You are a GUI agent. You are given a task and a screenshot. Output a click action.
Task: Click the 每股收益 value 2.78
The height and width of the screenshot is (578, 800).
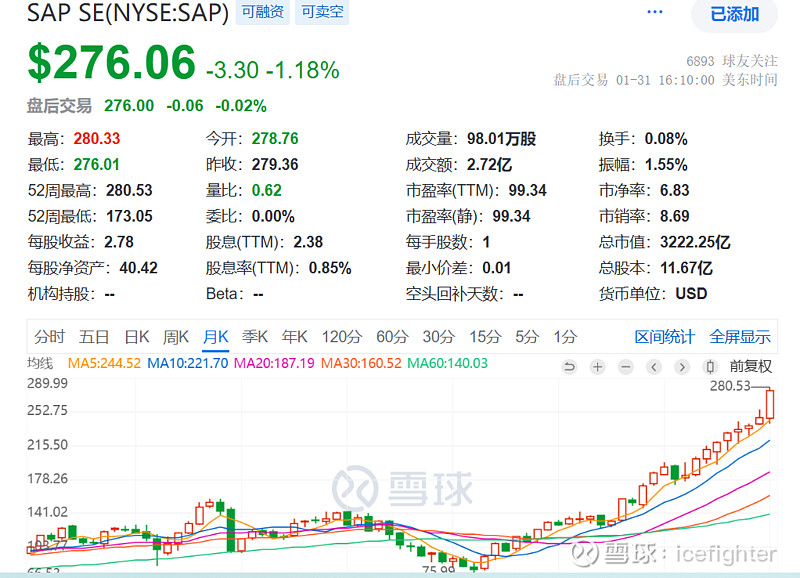click(119, 242)
